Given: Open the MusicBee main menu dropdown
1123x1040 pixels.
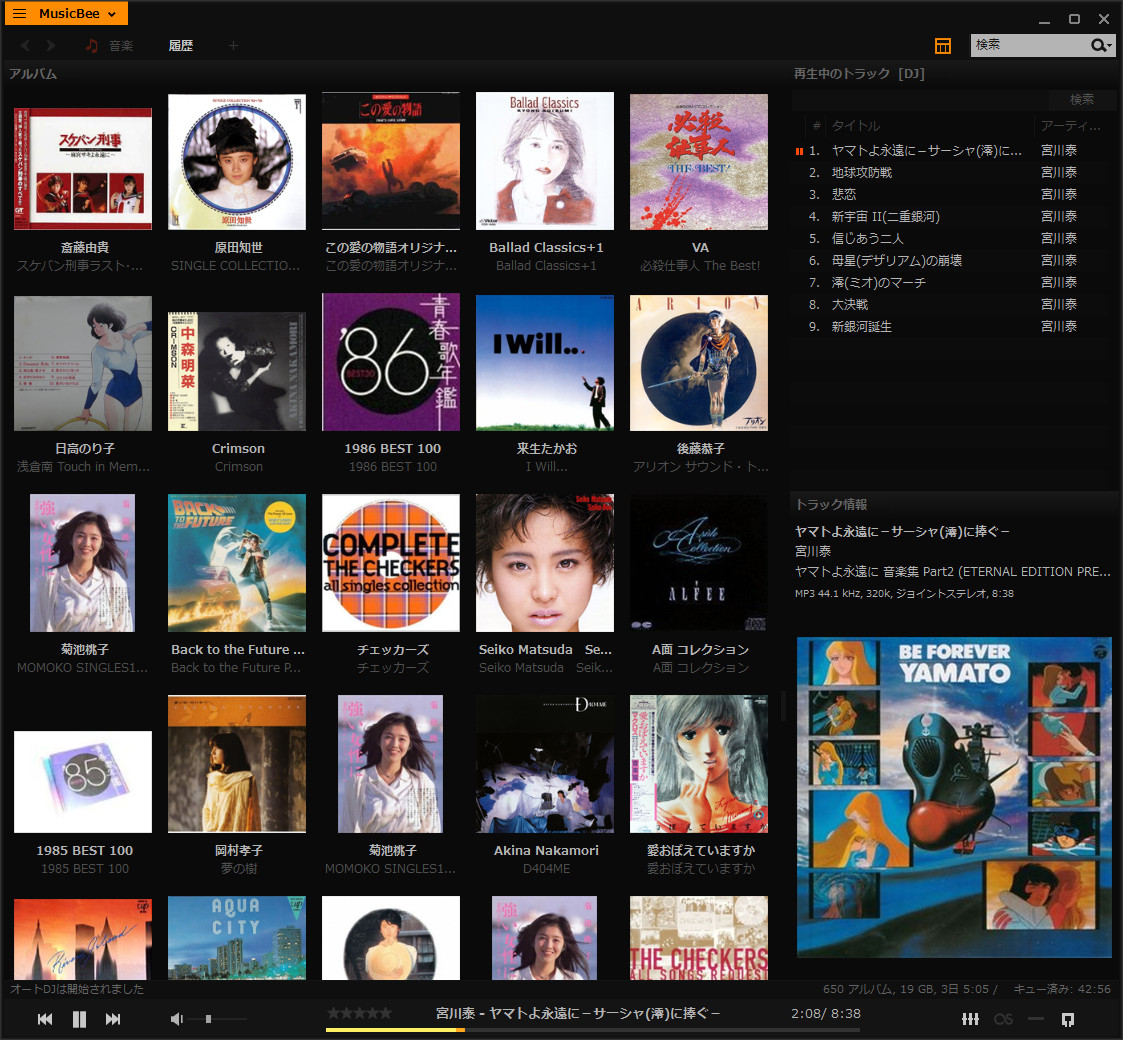Looking at the screenshot, I should click(x=70, y=13).
